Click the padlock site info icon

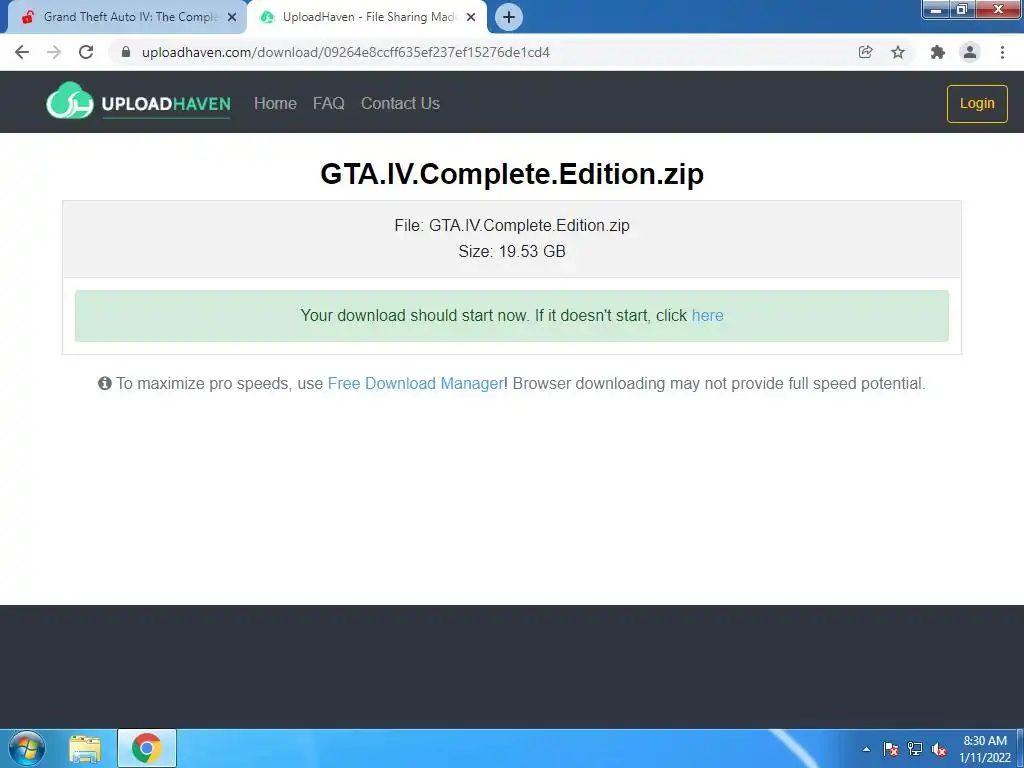(x=126, y=52)
